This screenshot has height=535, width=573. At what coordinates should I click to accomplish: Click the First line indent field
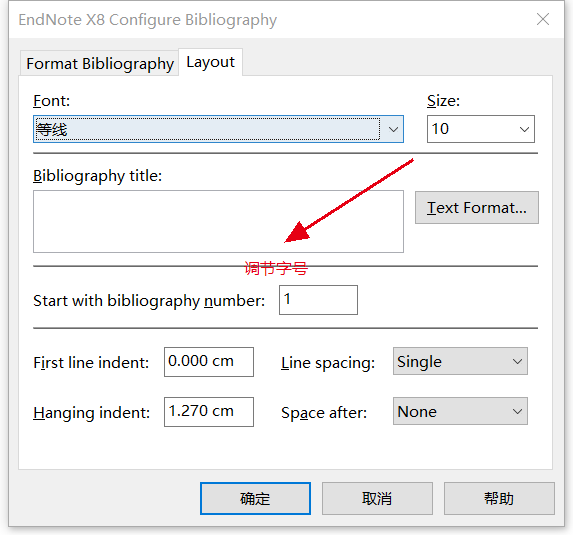point(209,362)
